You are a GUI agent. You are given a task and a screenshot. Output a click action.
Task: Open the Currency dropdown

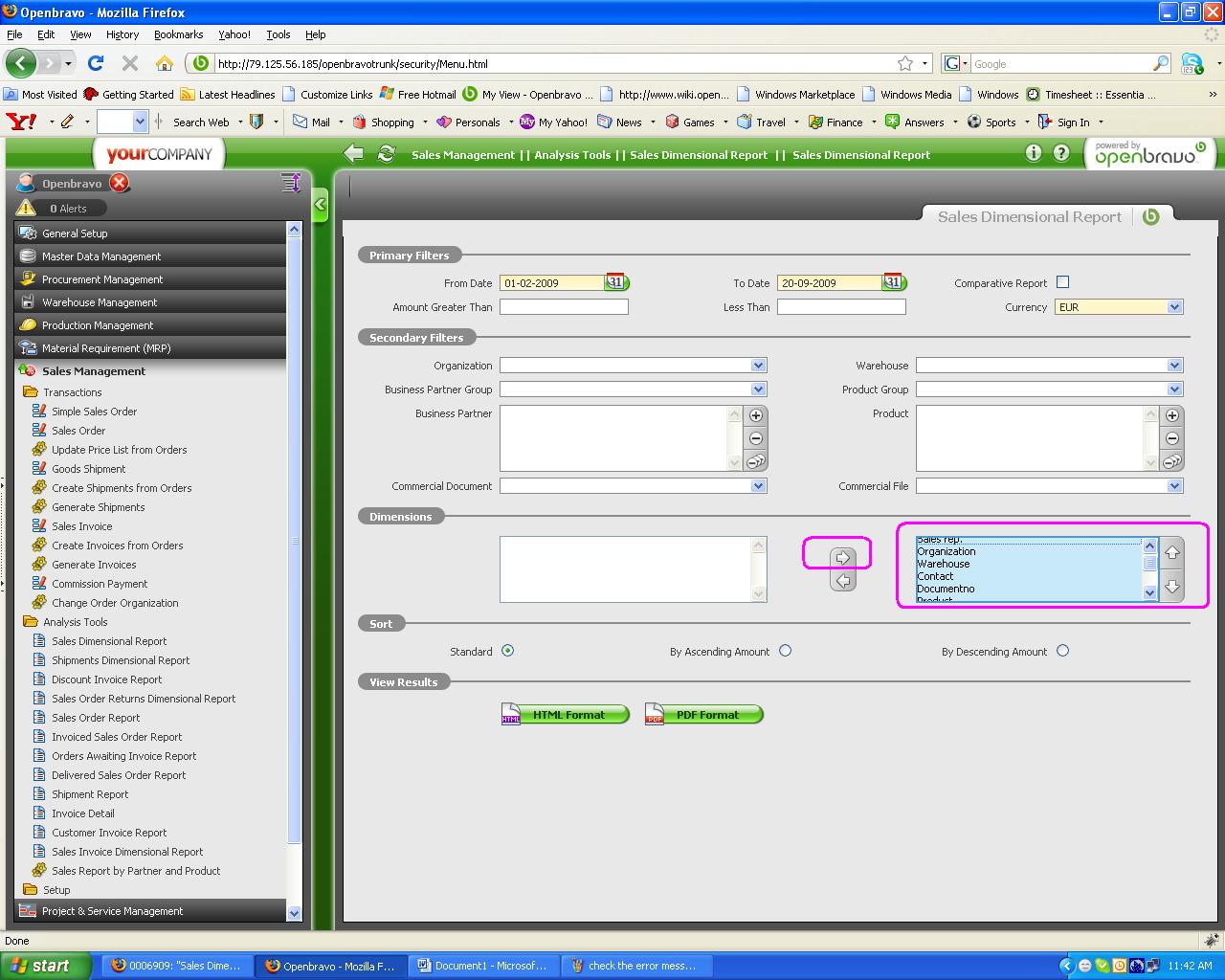click(1174, 307)
